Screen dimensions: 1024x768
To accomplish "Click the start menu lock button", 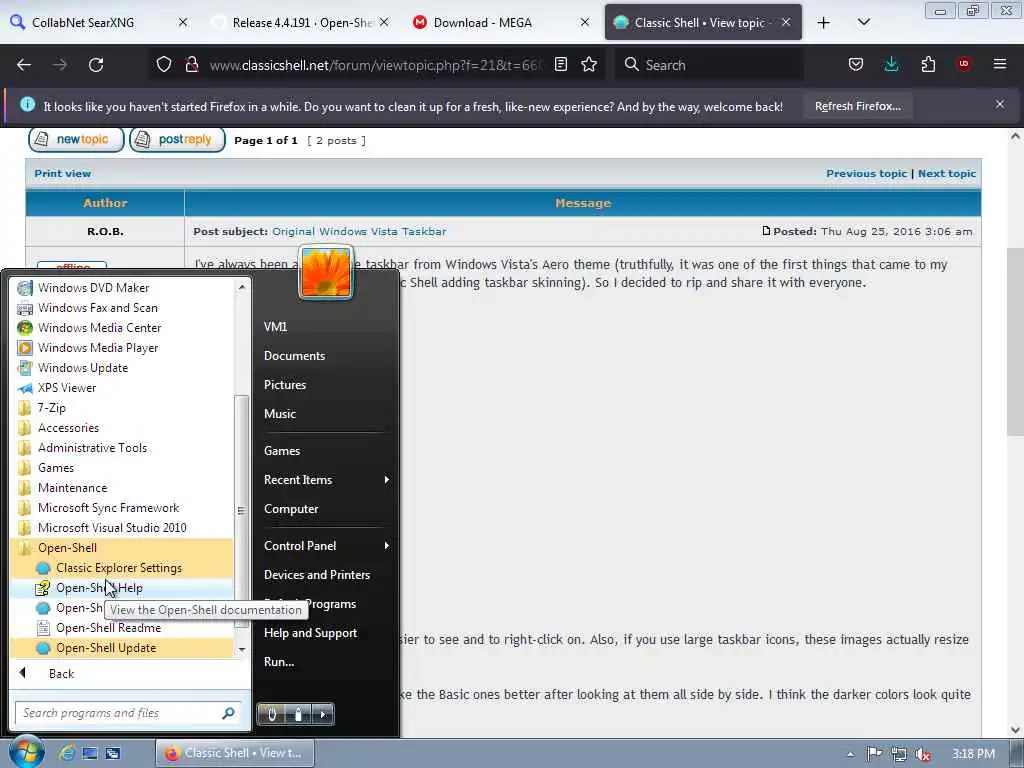I will (x=298, y=714).
